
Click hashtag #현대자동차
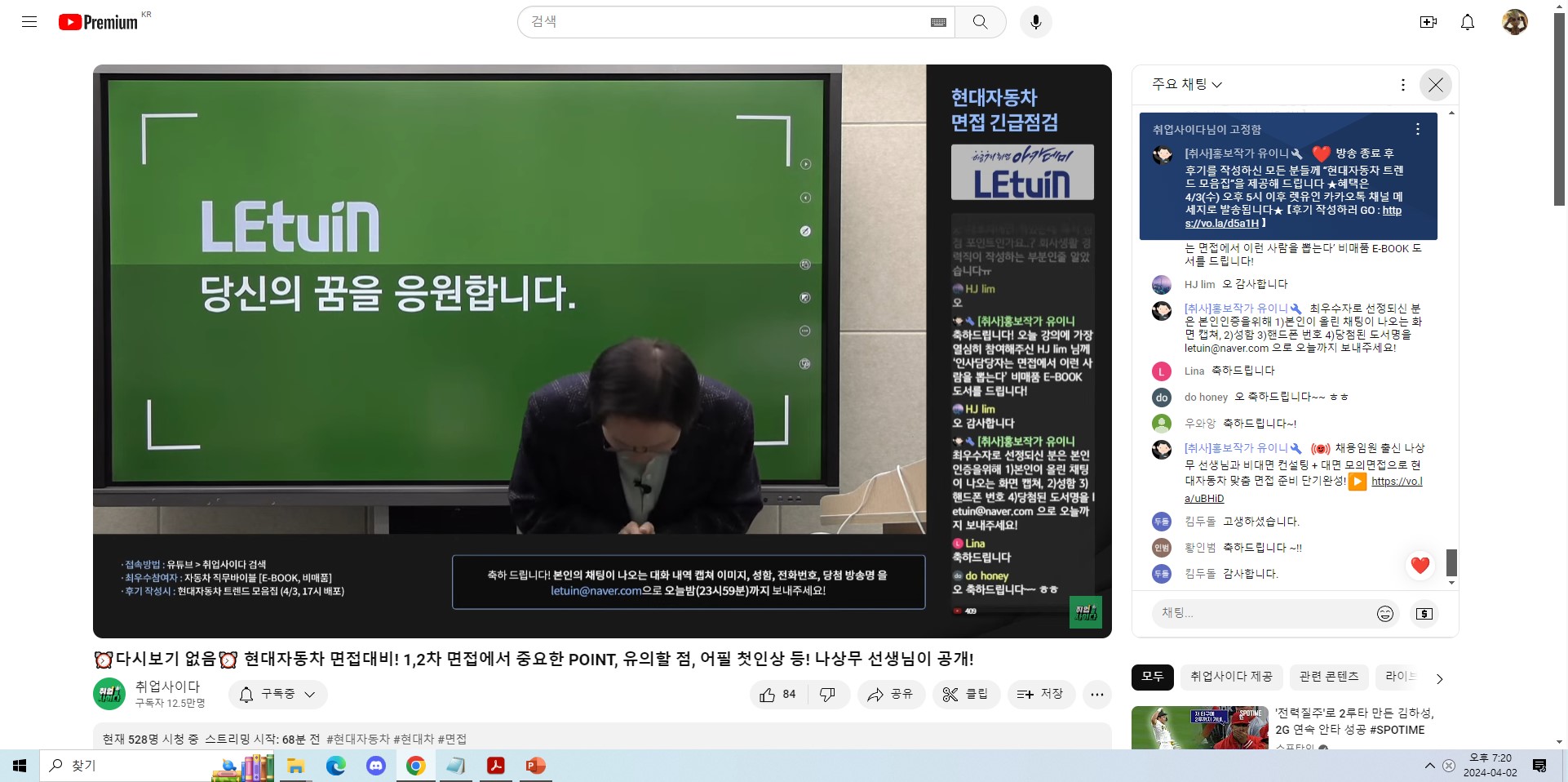pos(358,739)
